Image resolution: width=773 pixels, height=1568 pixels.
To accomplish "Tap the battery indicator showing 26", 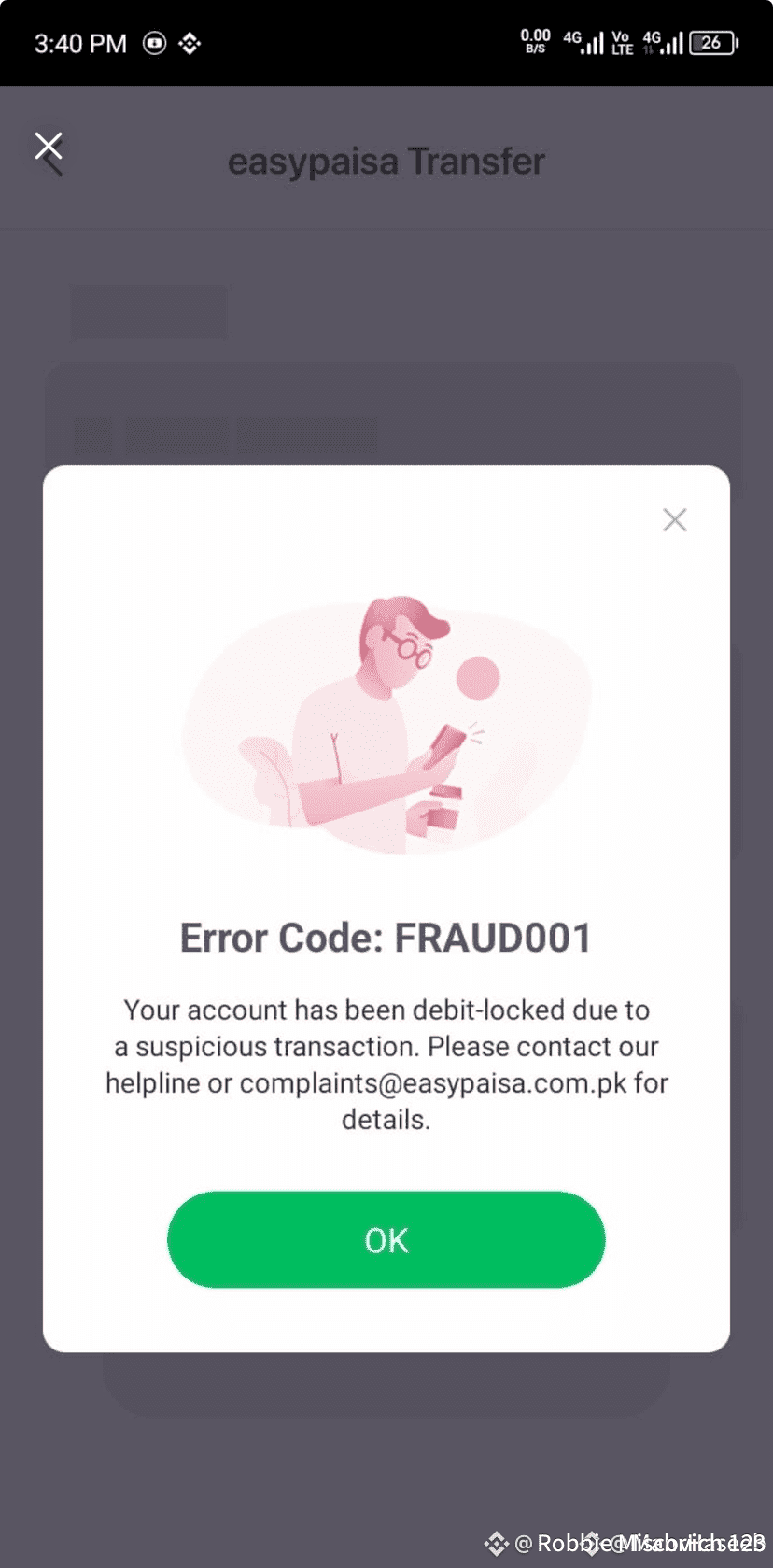I will [x=714, y=43].
